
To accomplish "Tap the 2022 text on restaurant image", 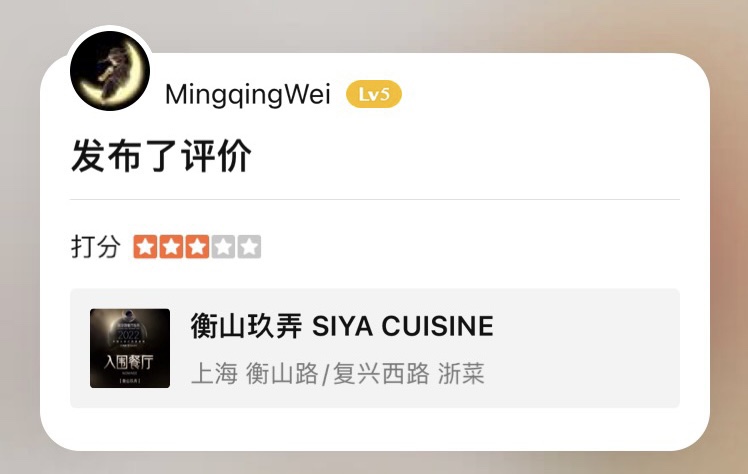I will point(128,335).
